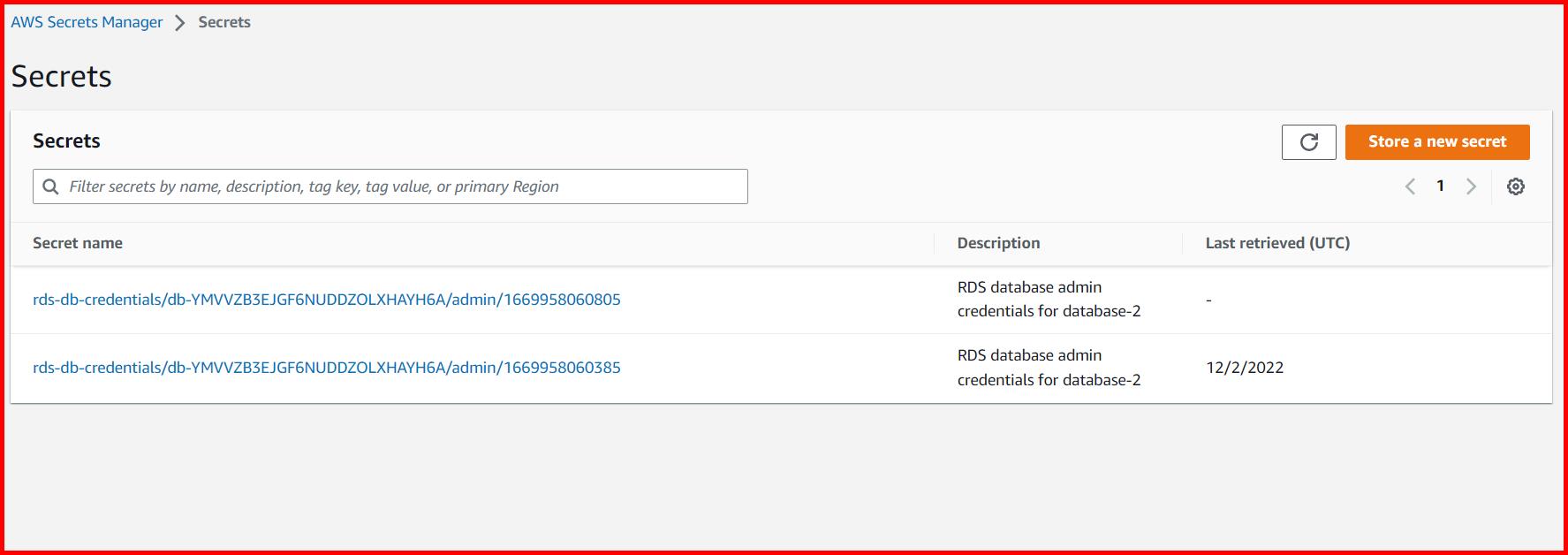The width and height of the screenshot is (1568, 555).
Task: Click the Secrets page heading
Action: (x=61, y=76)
